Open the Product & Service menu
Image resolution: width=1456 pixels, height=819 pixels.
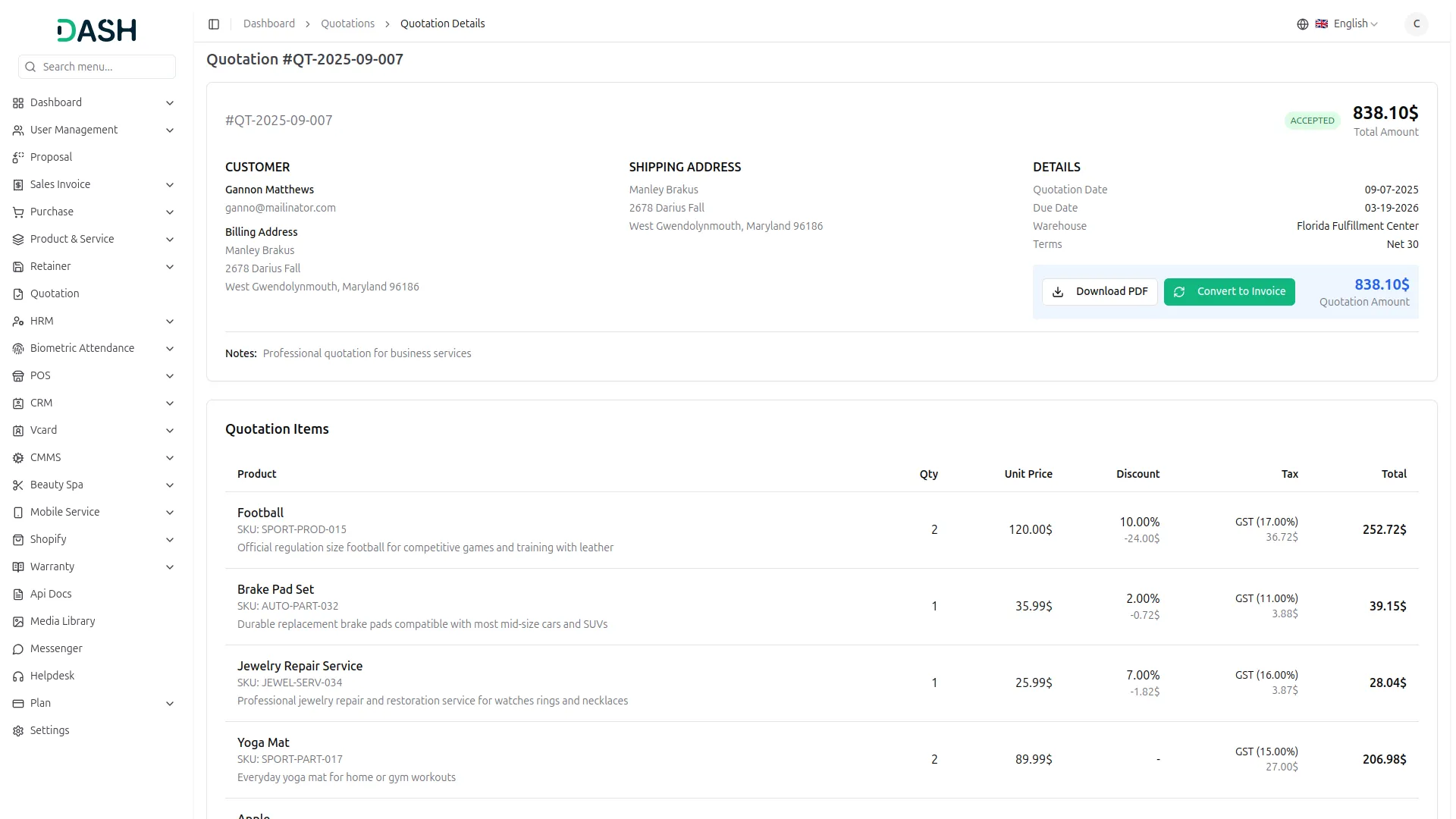point(72,239)
